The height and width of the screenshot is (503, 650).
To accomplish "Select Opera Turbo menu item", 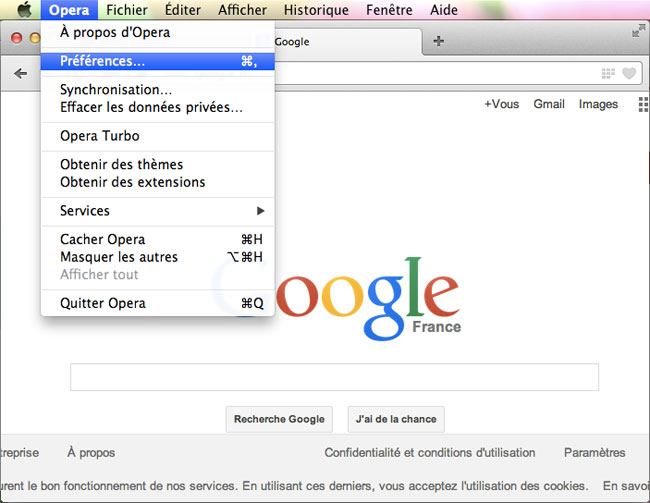I will 158,136.
